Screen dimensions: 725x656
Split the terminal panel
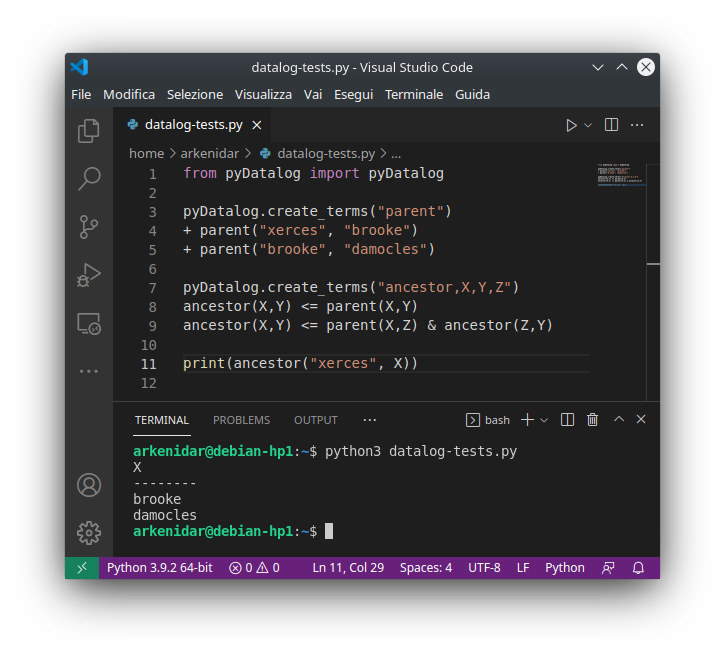point(567,420)
